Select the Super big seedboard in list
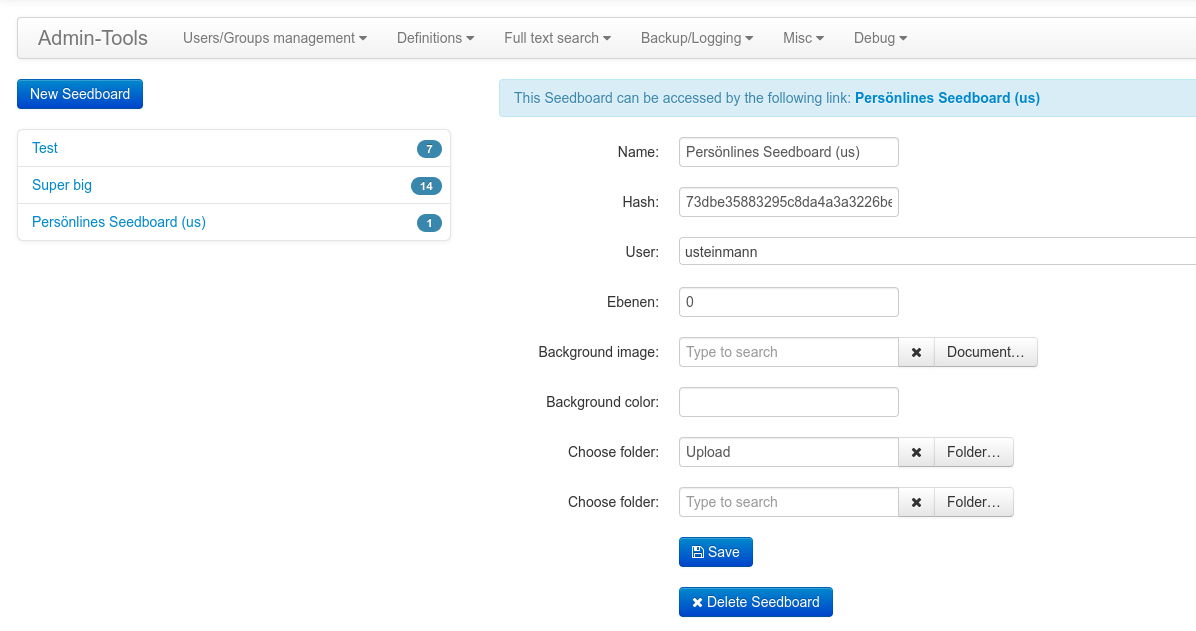This screenshot has width=1196, height=631. coord(62,185)
